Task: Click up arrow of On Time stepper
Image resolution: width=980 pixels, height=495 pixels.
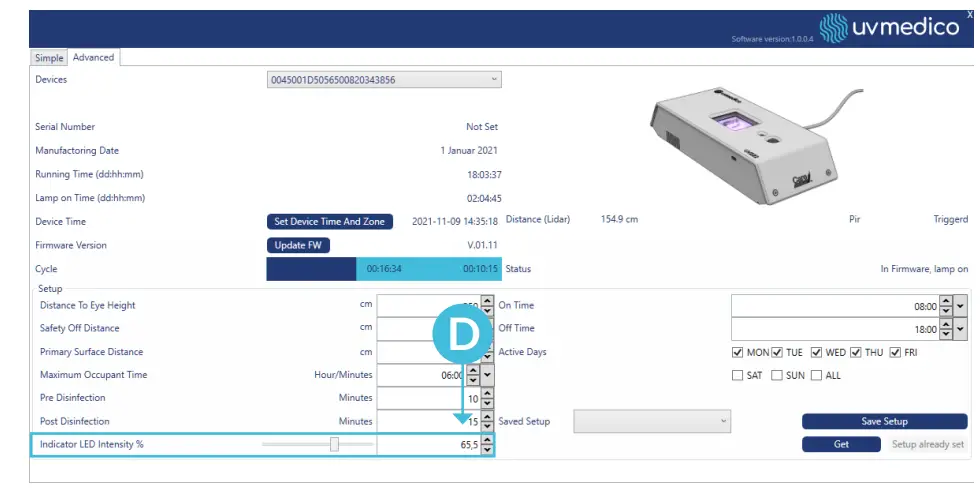Action: [x=946, y=301]
